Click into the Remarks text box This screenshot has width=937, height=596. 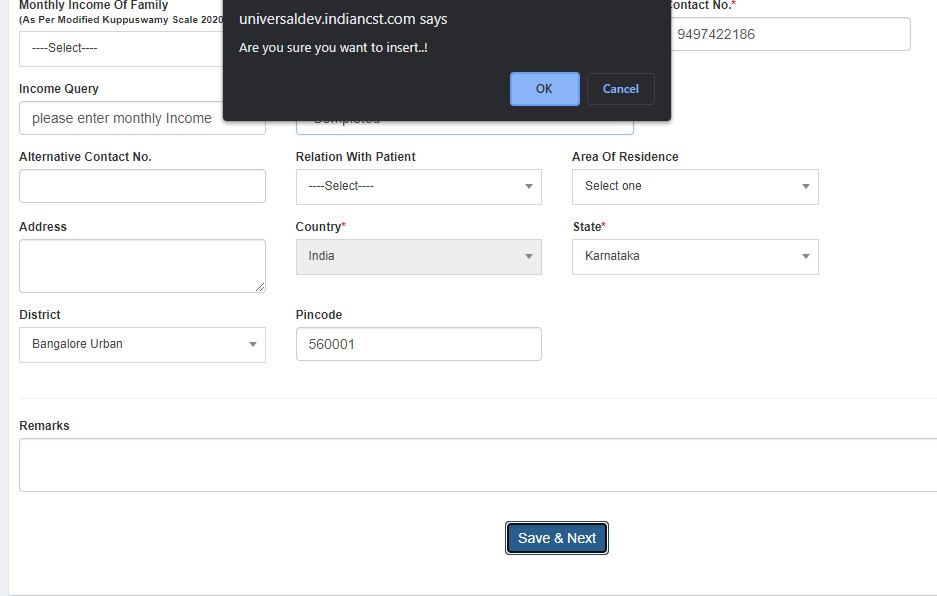tap(478, 465)
